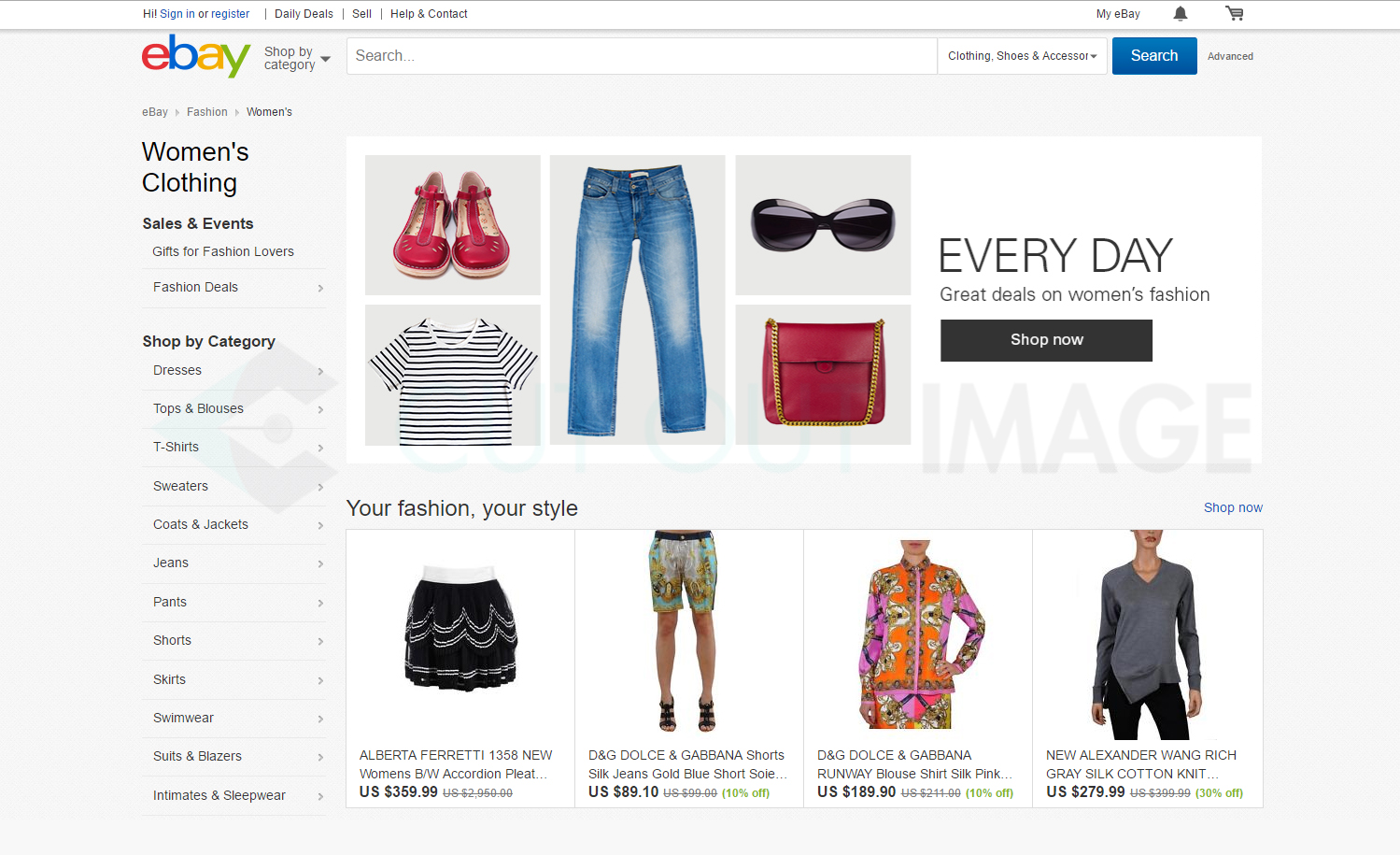Screen dimensions: 1400x855
Task: Click the chevron next to Dresses
Action: tap(320, 371)
